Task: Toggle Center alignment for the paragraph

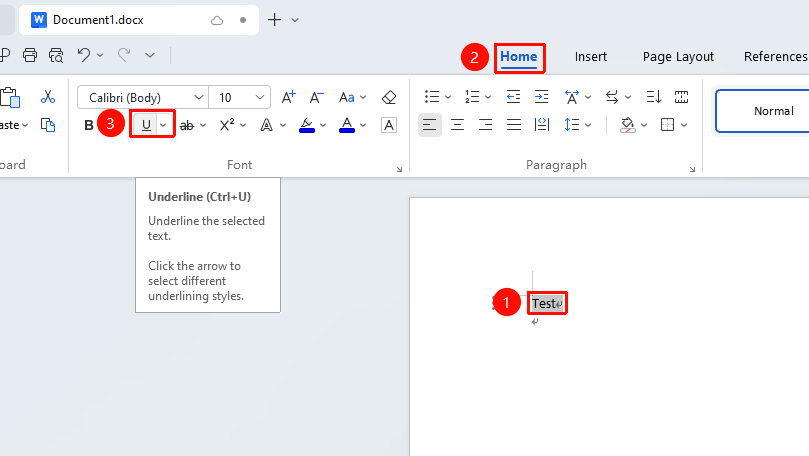Action: click(x=458, y=124)
